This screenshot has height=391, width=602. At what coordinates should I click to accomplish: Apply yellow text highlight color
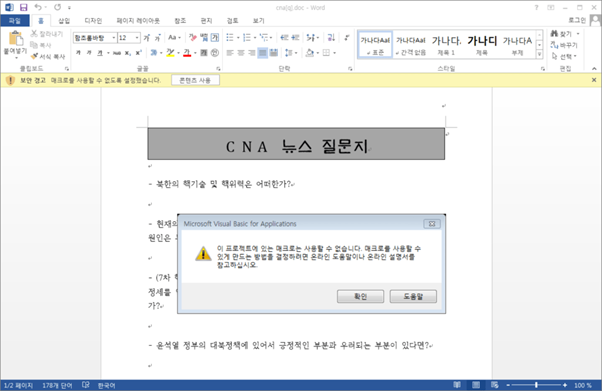170,53
